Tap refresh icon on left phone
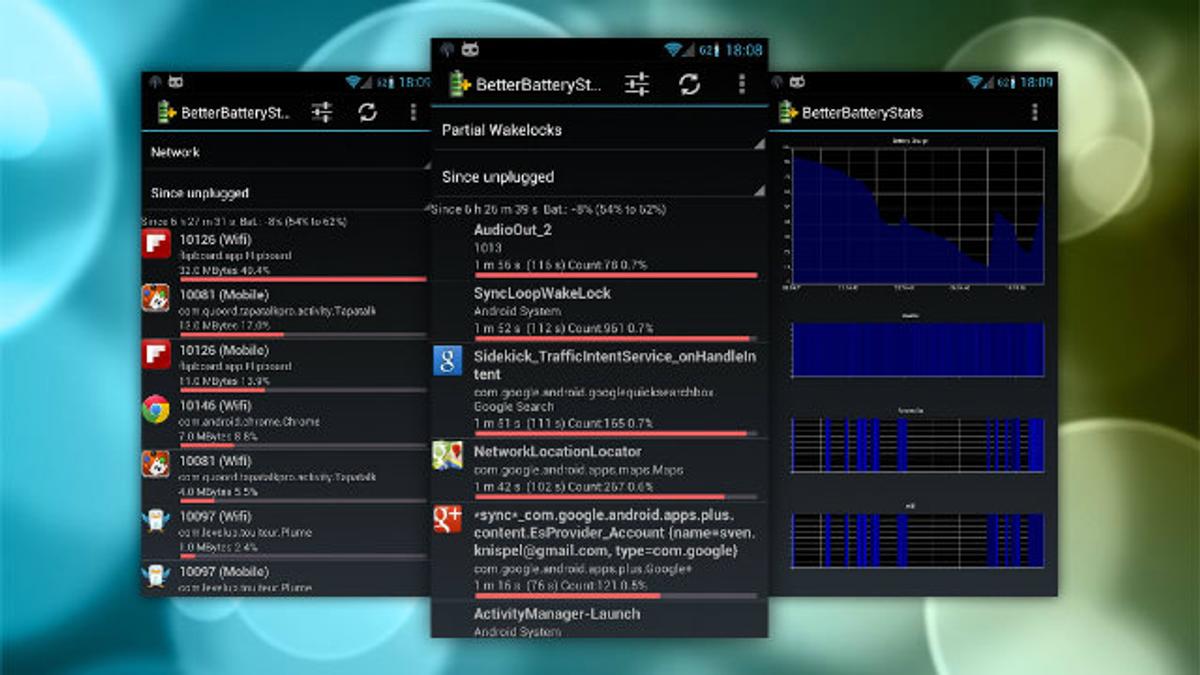1200x675 pixels. click(x=368, y=112)
